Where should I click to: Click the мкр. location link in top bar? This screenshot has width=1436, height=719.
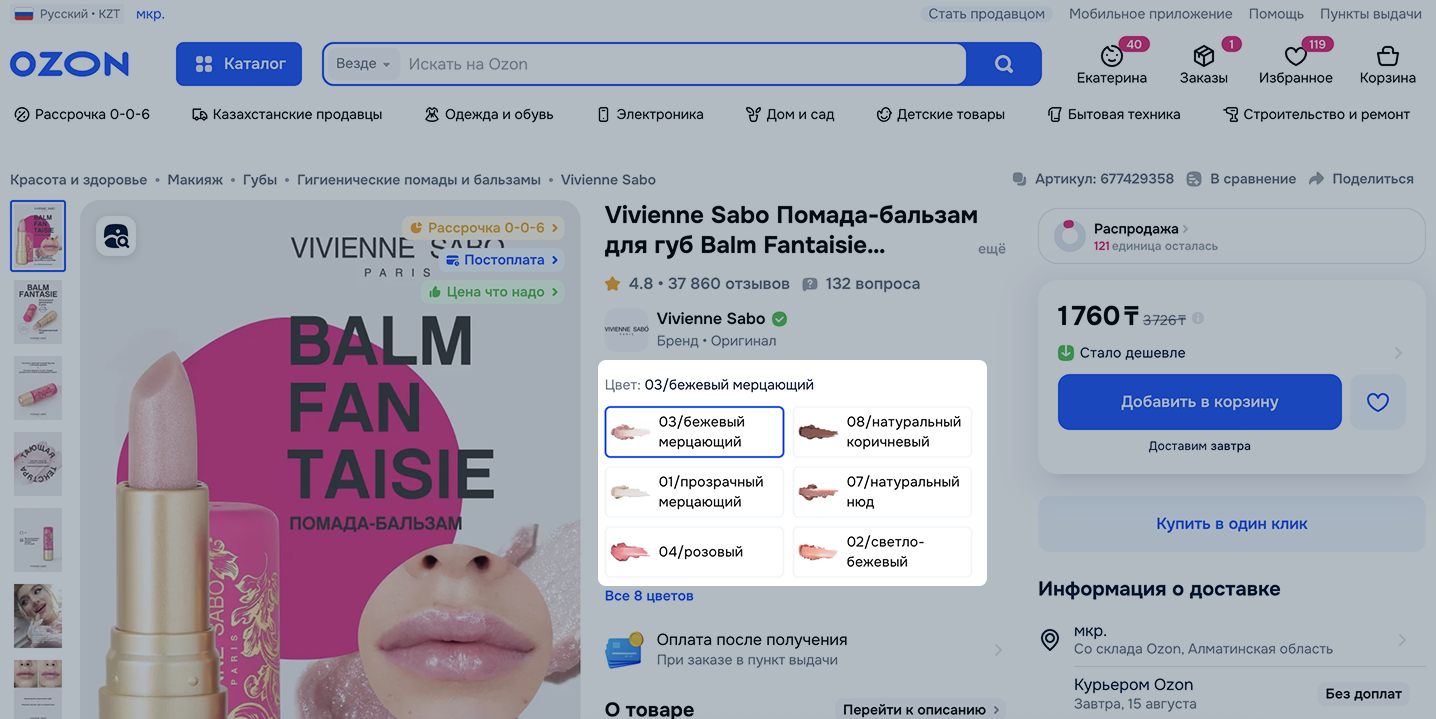pyautogui.click(x=150, y=14)
